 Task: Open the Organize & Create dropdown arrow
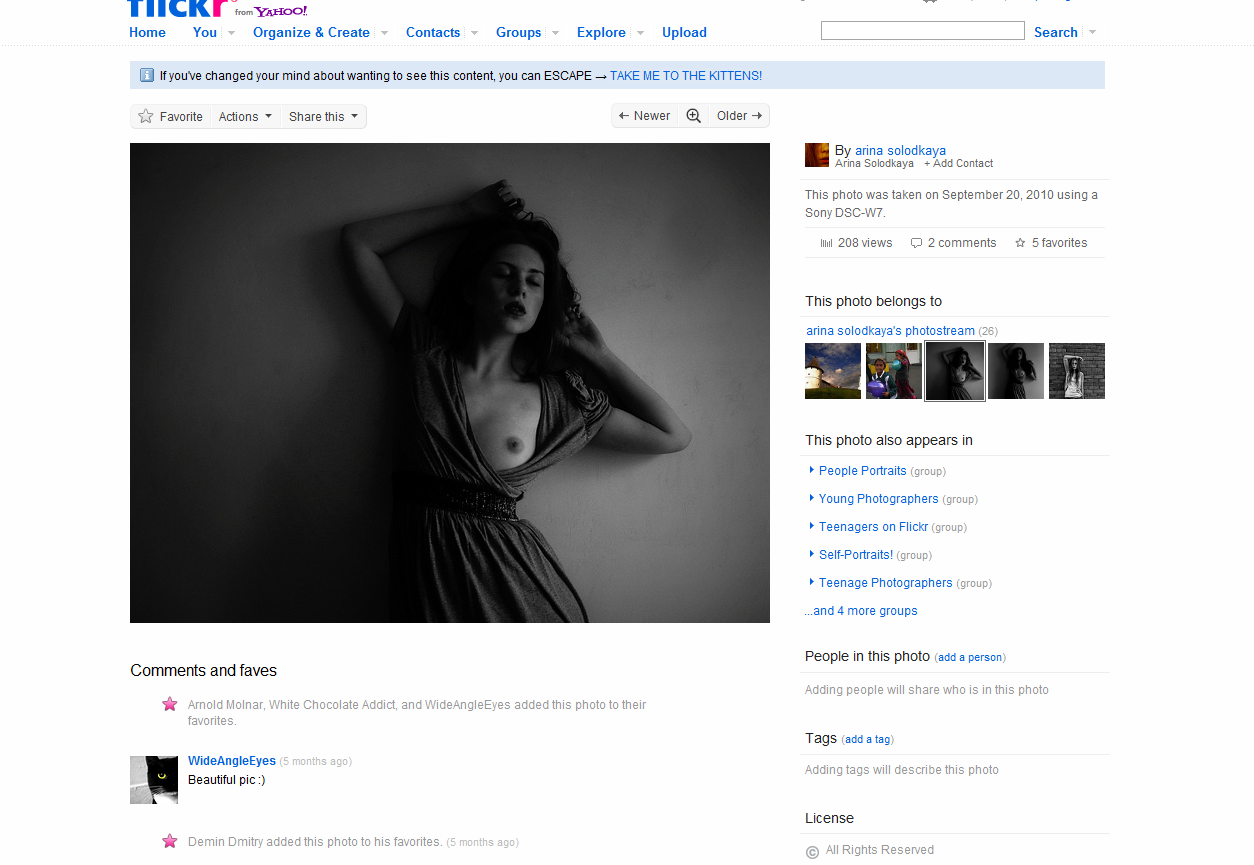384,33
